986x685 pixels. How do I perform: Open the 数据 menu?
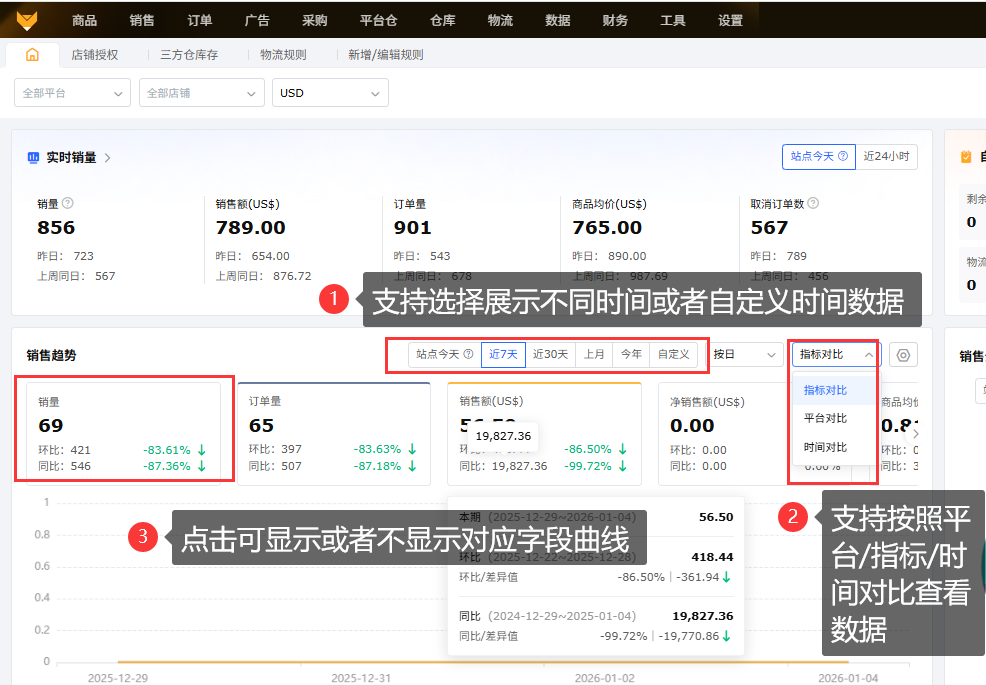[x=558, y=20]
